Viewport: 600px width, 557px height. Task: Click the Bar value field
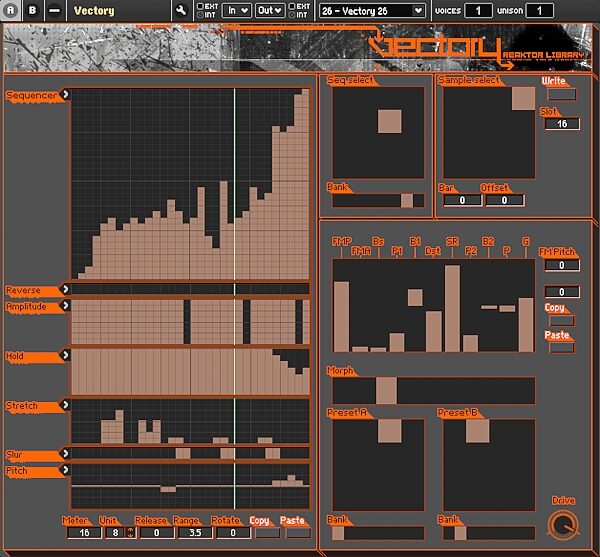[462, 200]
